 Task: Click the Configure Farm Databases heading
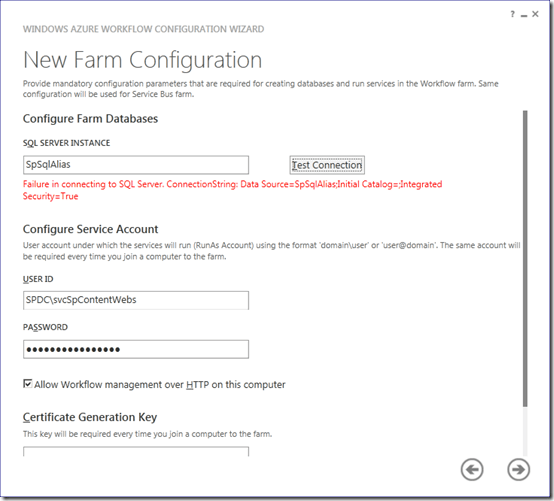[x=90, y=119]
